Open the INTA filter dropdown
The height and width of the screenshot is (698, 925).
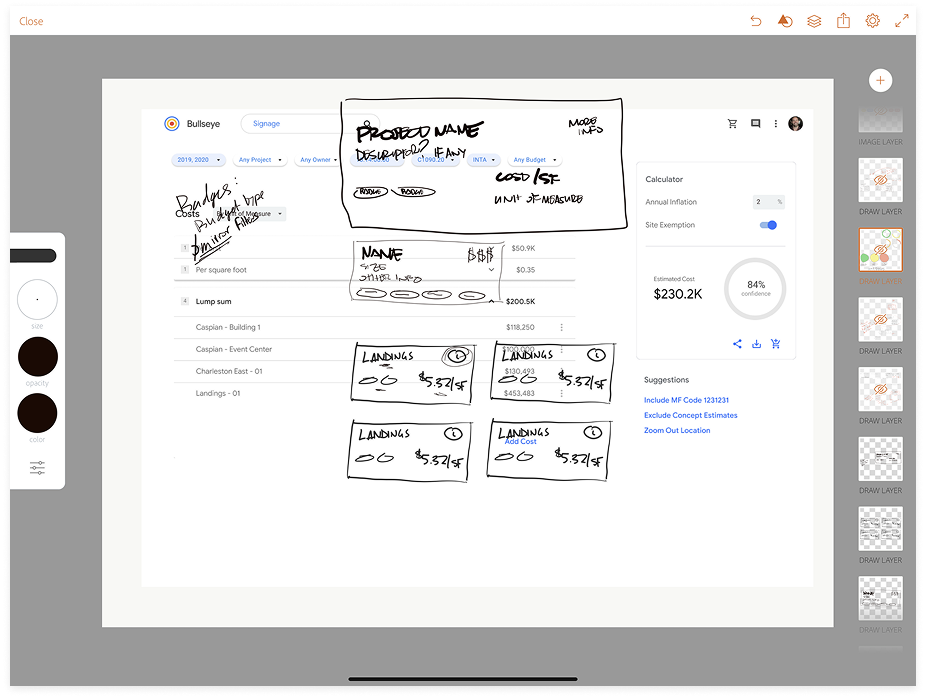pos(484,160)
